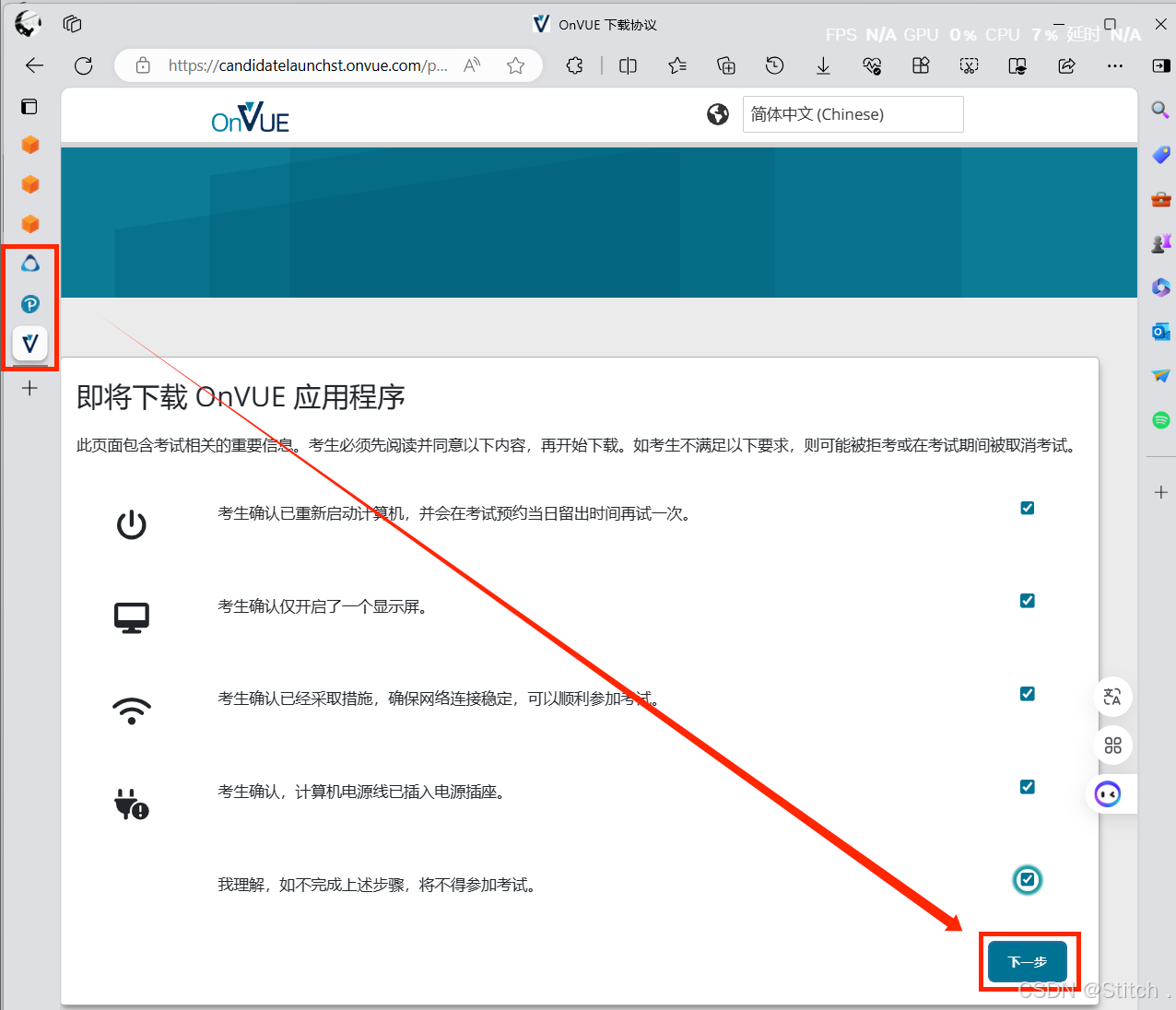This screenshot has height=1010, width=1176.
Task: Open a new tab with plus
Action: pyautogui.click(x=29, y=388)
